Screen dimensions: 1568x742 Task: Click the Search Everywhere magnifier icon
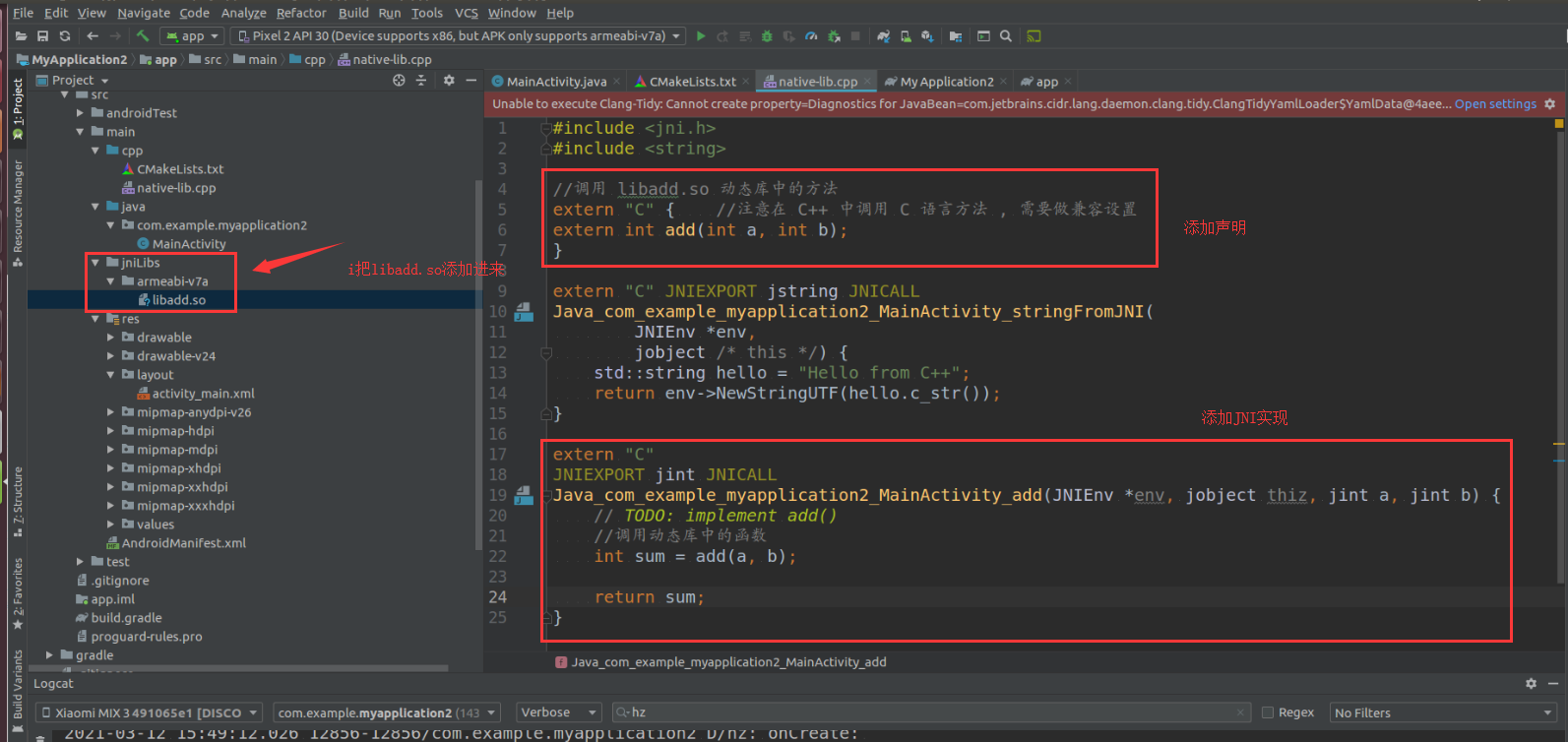tap(1006, 36)
